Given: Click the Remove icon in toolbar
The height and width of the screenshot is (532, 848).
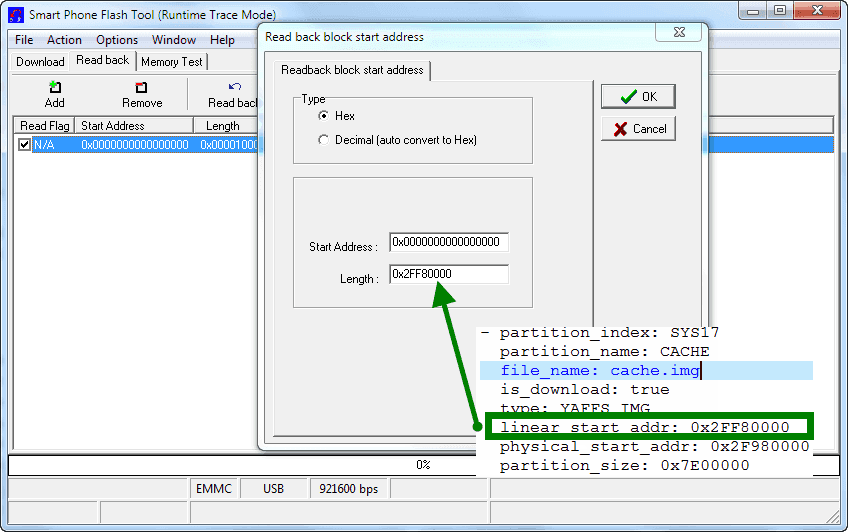Looking at the screenshot, I should (x=141, y=87).
